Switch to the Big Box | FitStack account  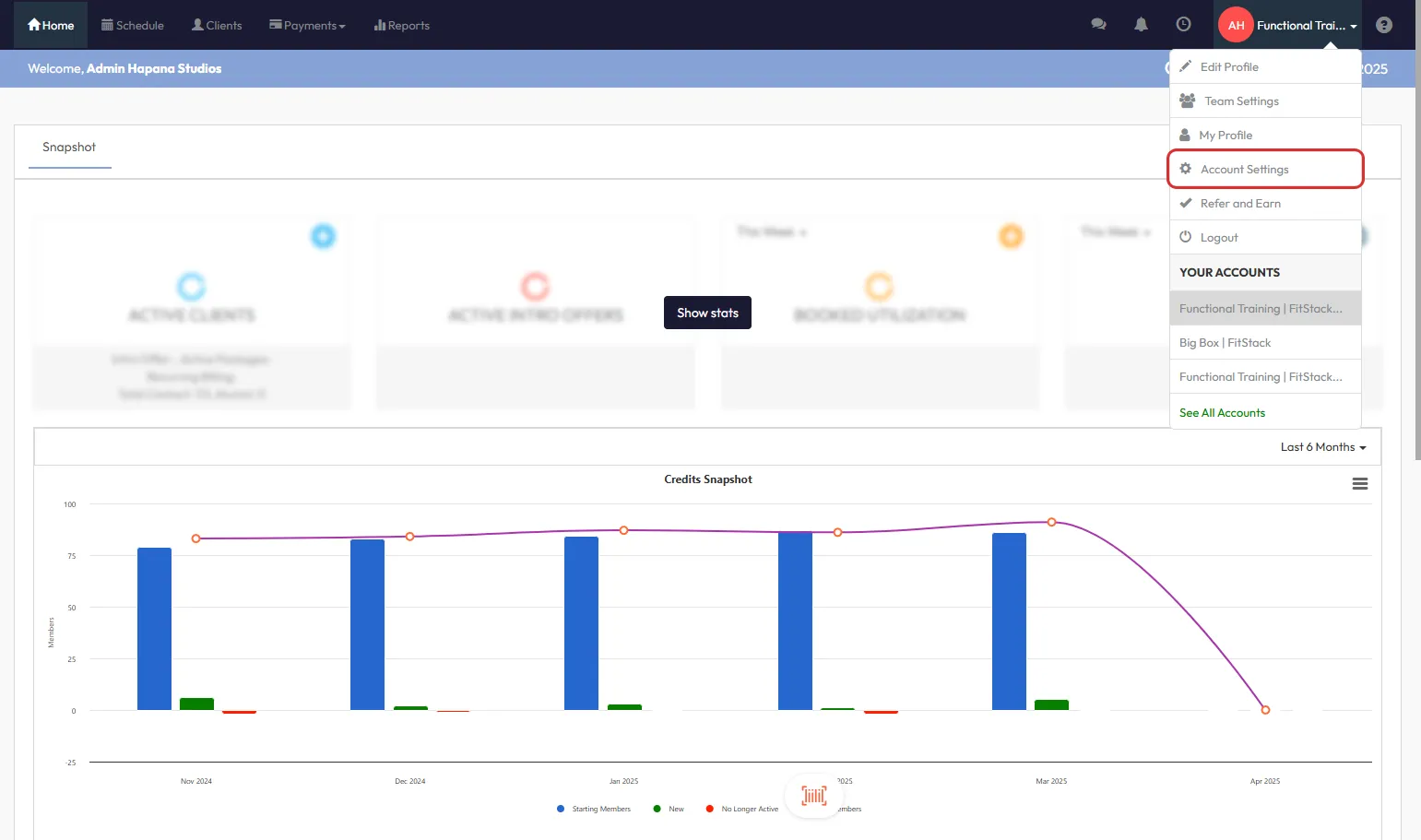[1225, 343]
